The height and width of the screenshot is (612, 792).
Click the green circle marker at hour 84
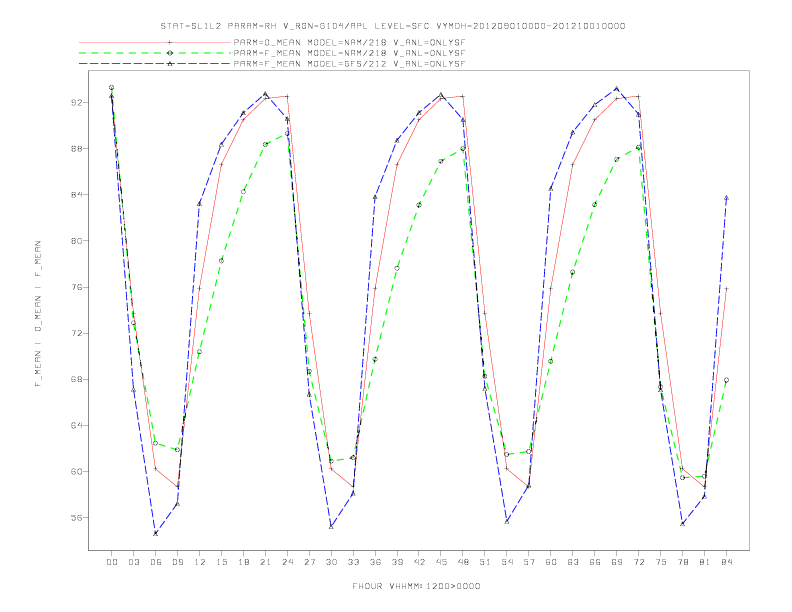coord(726,380)
